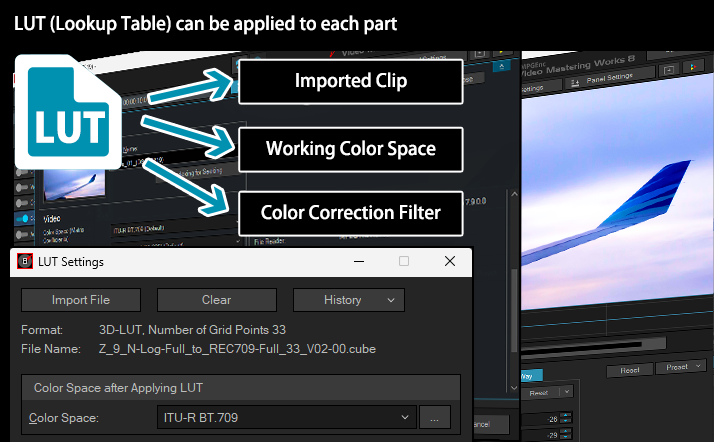
Task: Click the -28 numeric input field
Action: [541, 419]
